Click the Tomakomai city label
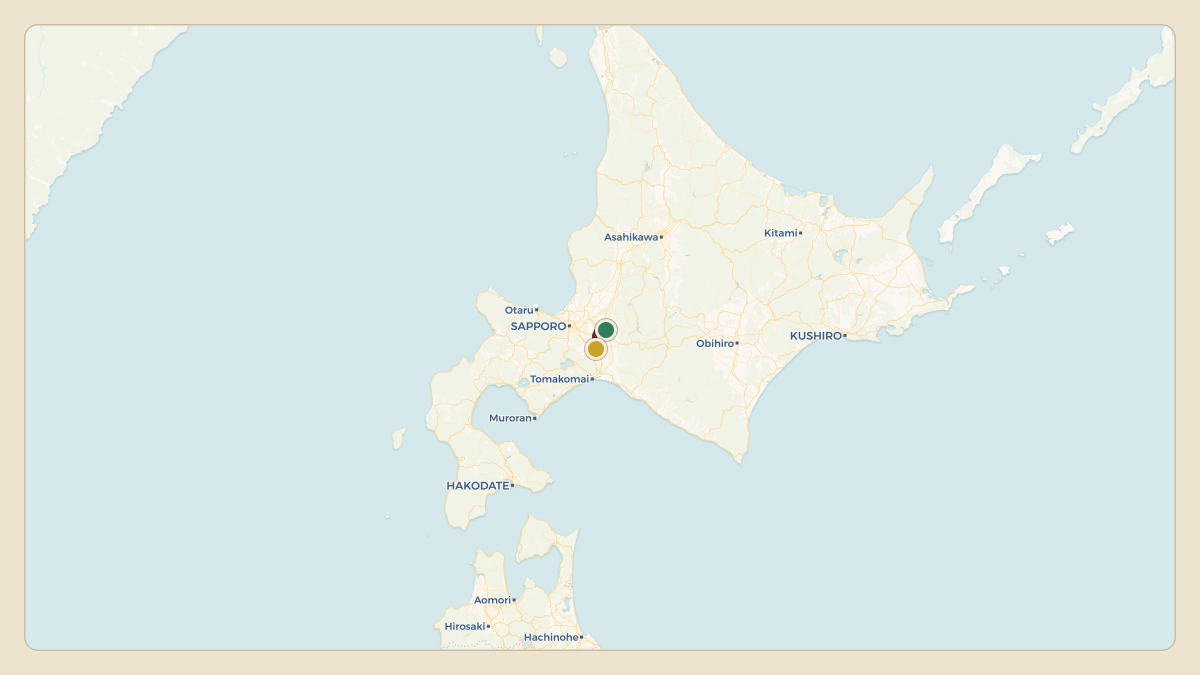Image resolution: width=1200 pixels, height=675 pixels. 559,379
